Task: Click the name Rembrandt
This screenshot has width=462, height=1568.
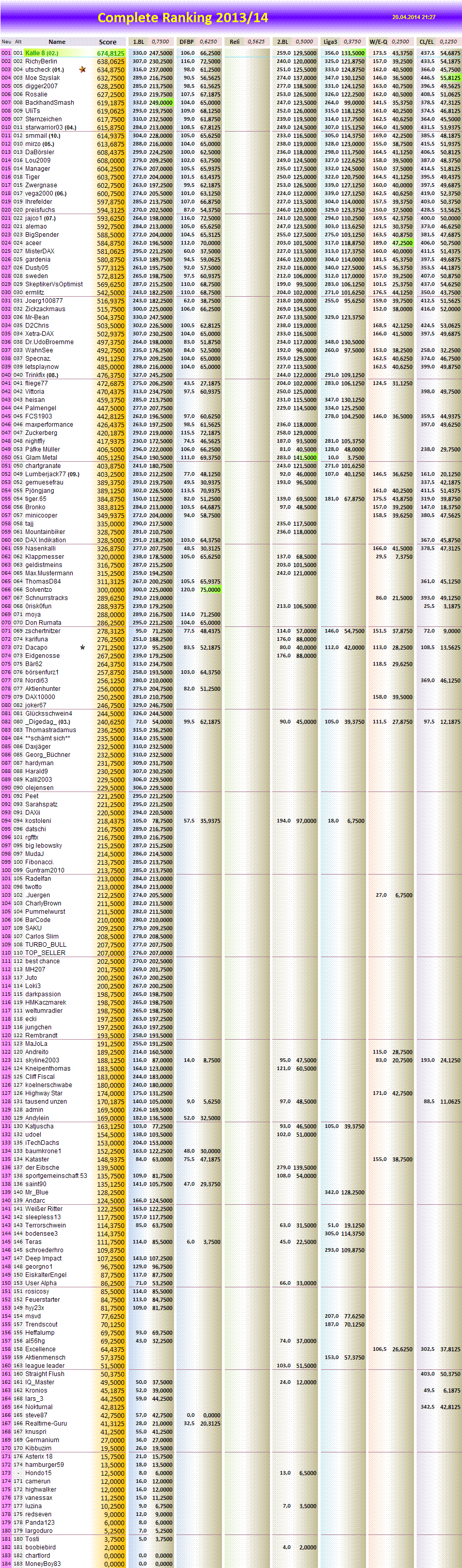Action: click(41, 1035)
